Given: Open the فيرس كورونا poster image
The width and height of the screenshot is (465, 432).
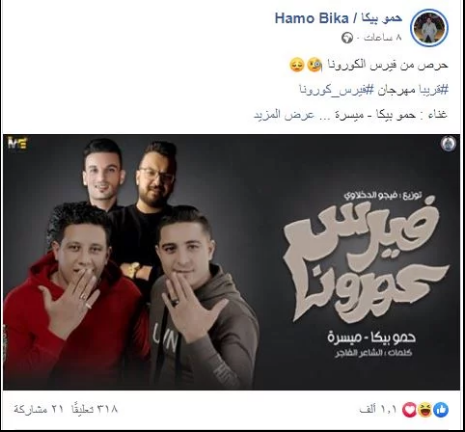Looking at the screenshot, I should coord(231,262).
